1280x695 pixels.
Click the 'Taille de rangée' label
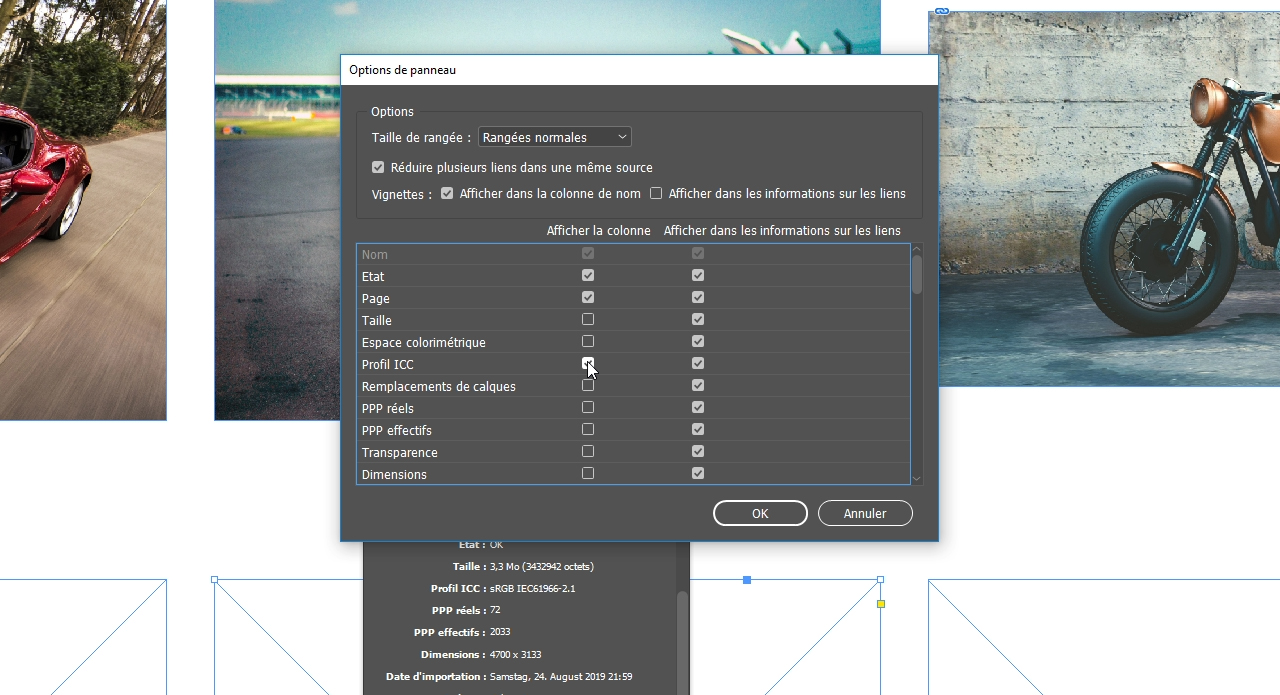pos(422,138)
